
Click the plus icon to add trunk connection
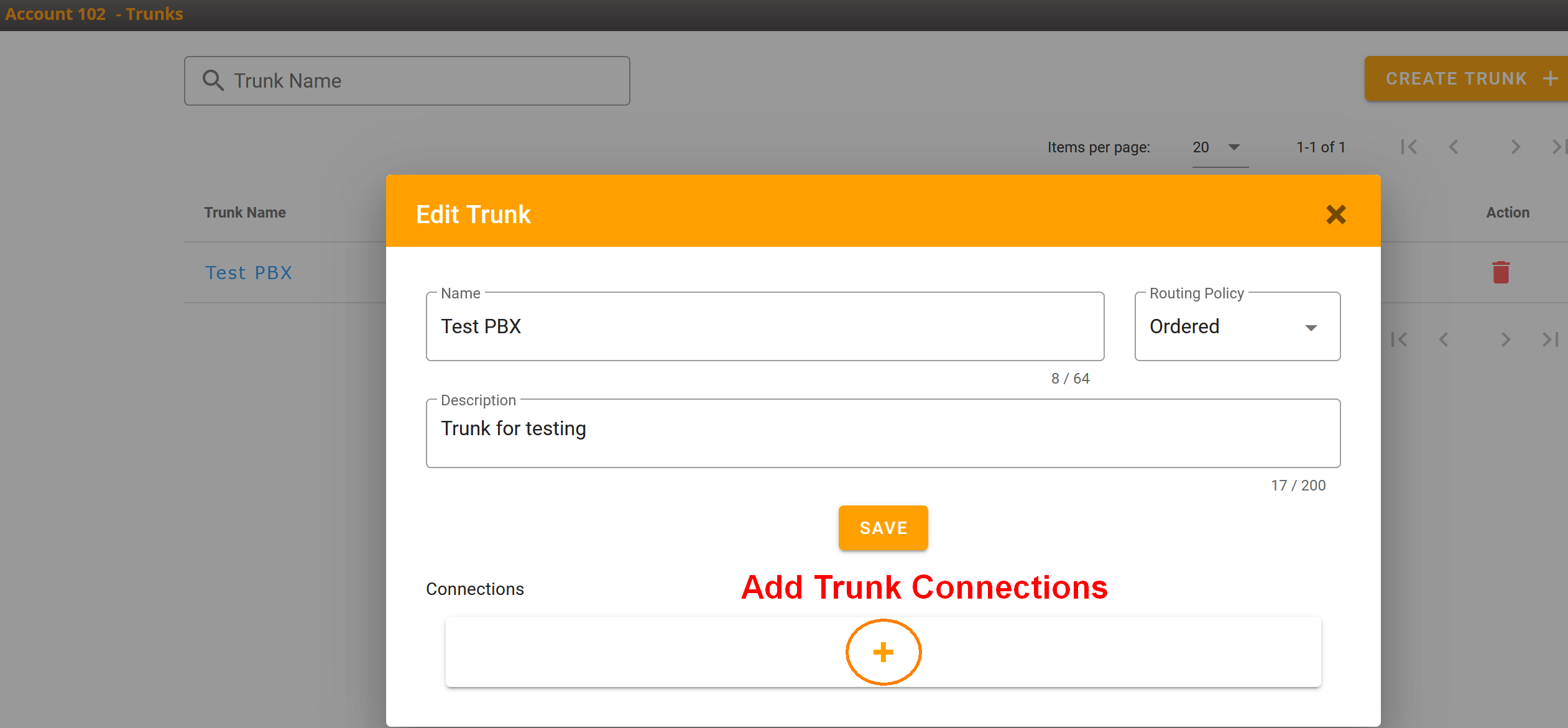pos(883,652)
